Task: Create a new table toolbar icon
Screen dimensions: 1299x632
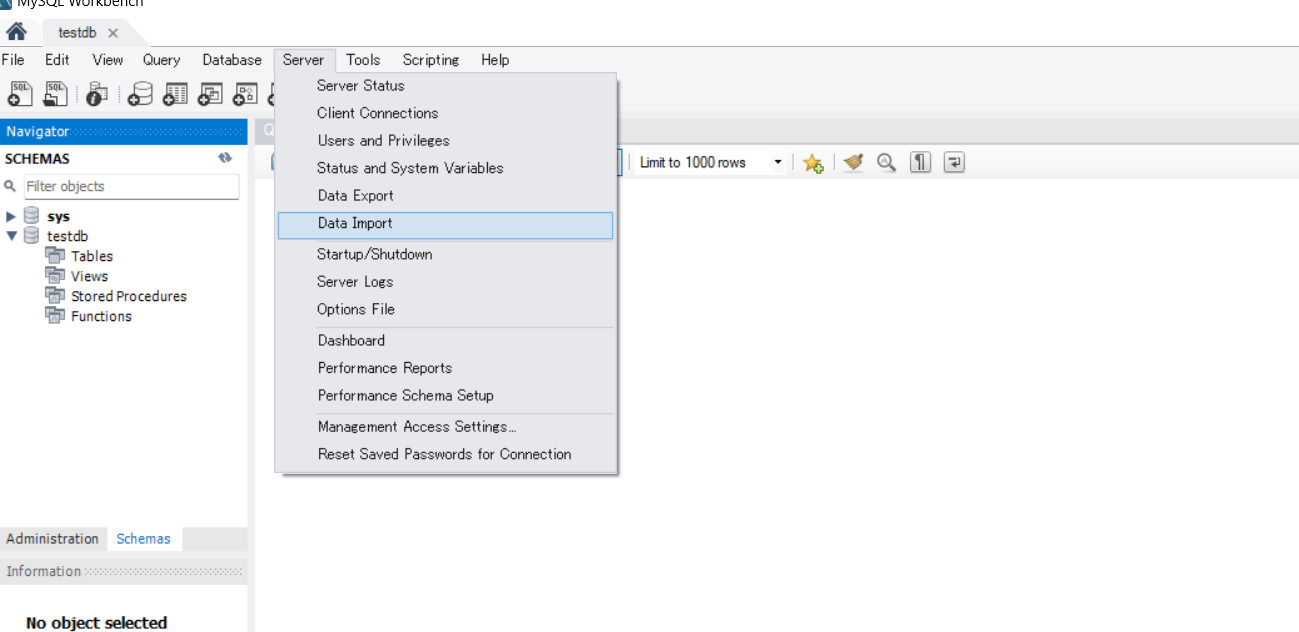Action: click(176, 94)
